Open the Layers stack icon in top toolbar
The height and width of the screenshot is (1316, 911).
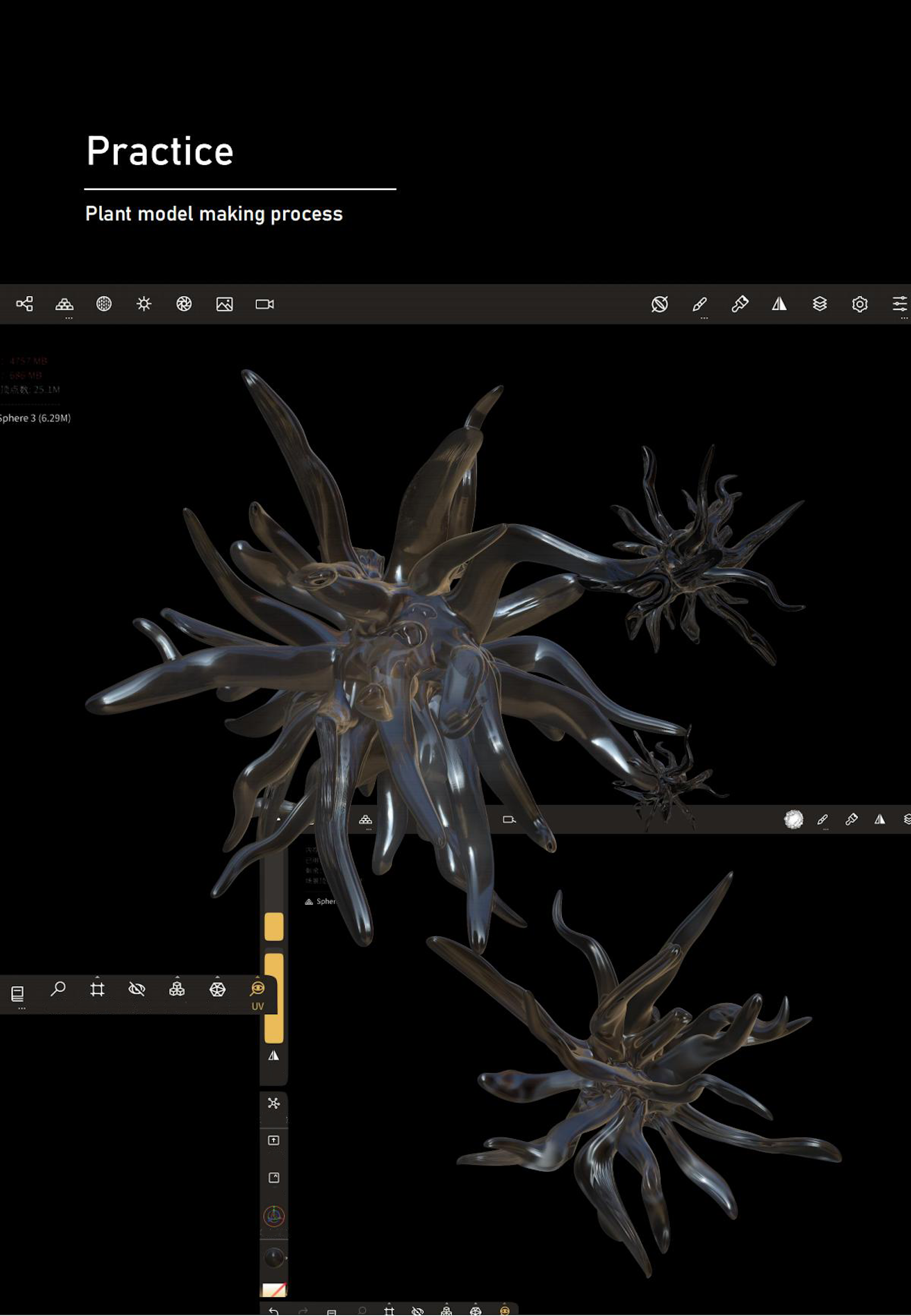820,304
